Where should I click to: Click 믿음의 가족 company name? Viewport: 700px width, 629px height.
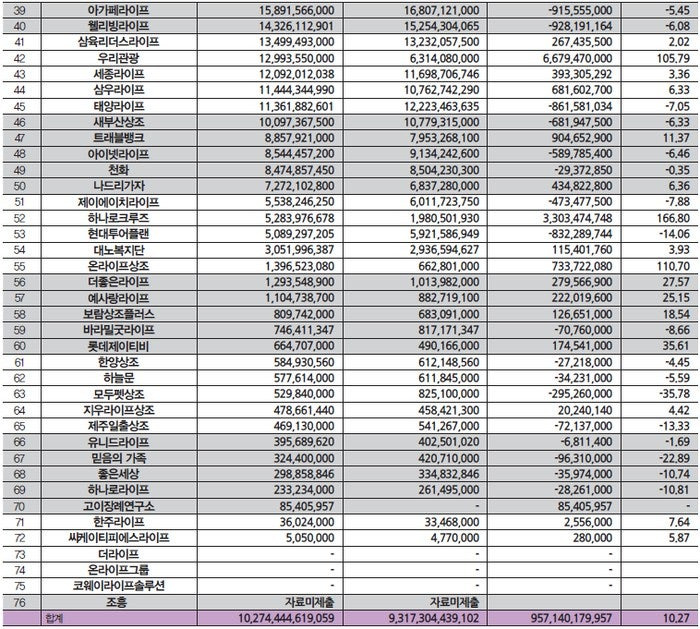click(x=118, y=458)
